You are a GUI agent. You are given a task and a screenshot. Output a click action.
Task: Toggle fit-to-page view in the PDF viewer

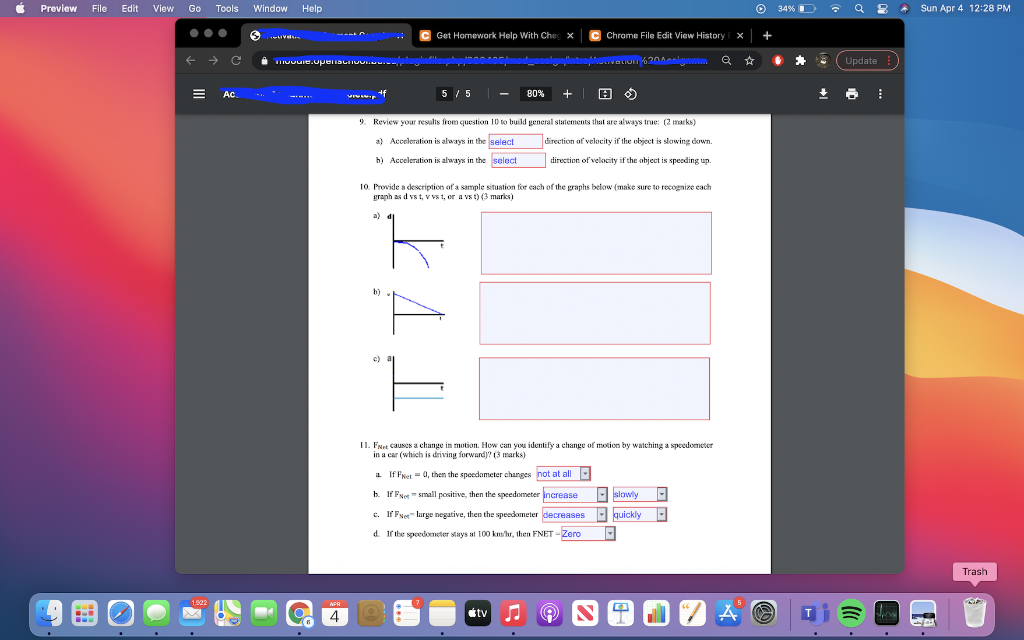point(605,94)
